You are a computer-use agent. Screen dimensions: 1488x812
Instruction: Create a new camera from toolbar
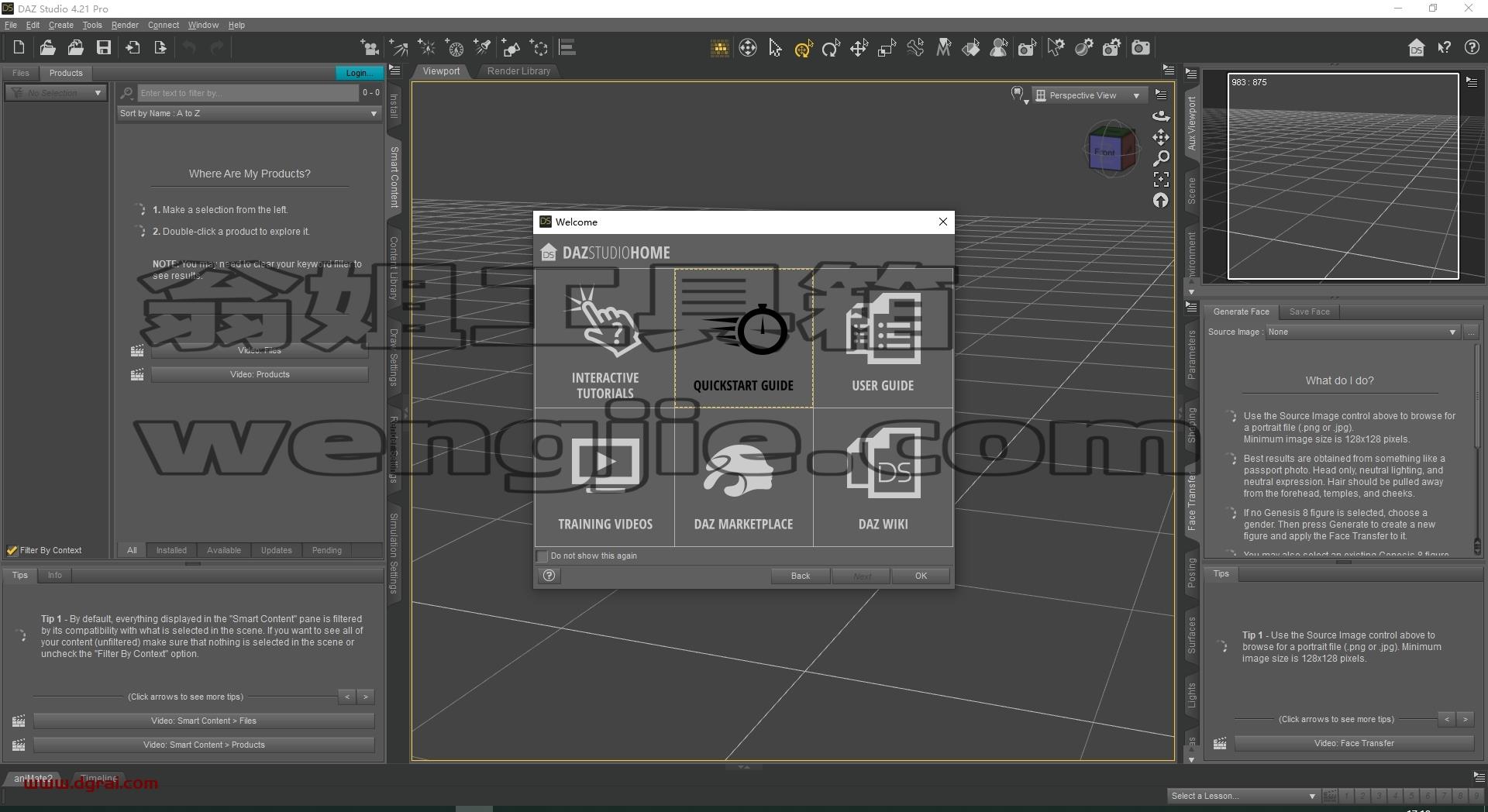370,48
